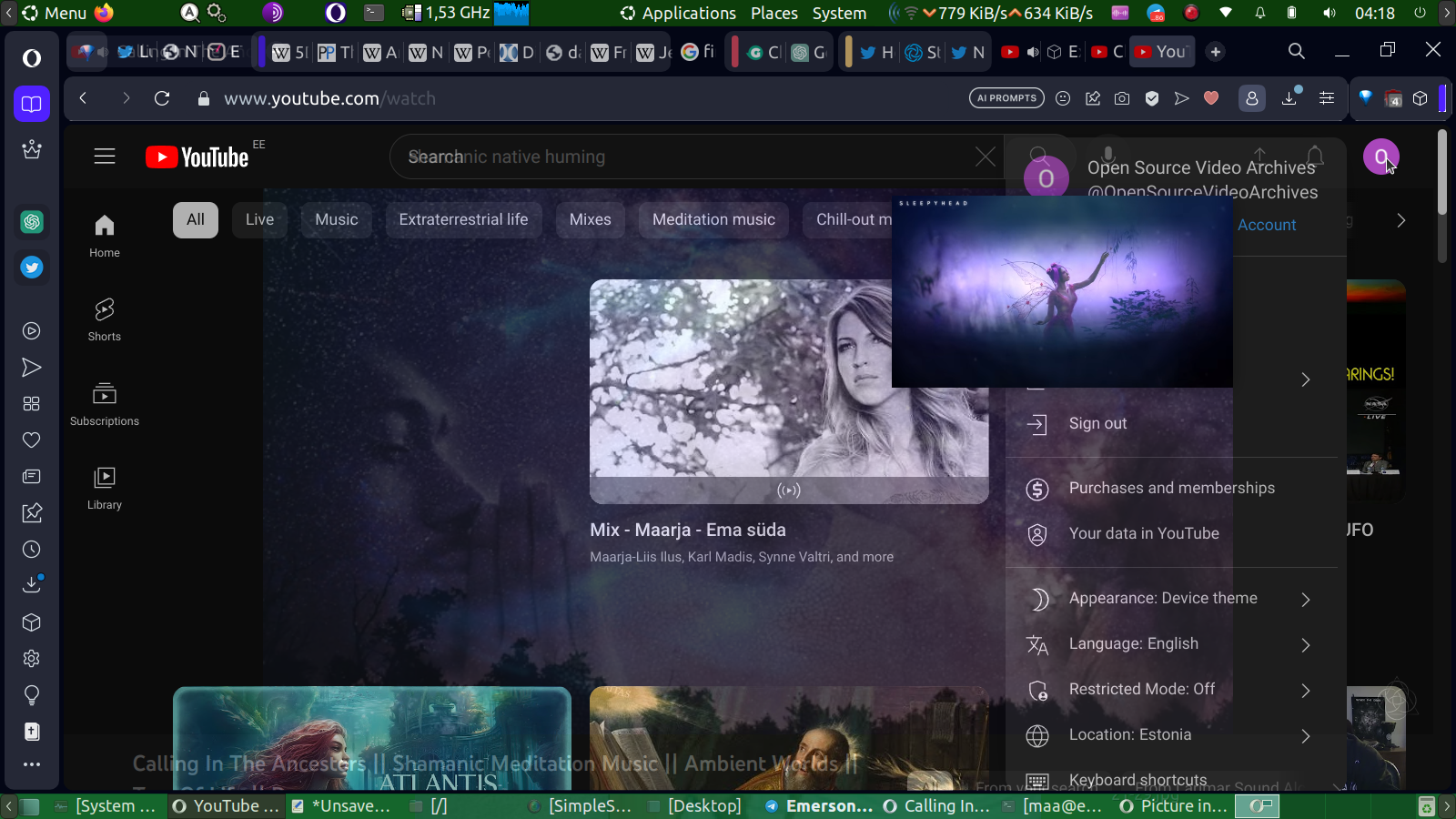Go to Subscriptions in the YouTube sidebar

104,404
